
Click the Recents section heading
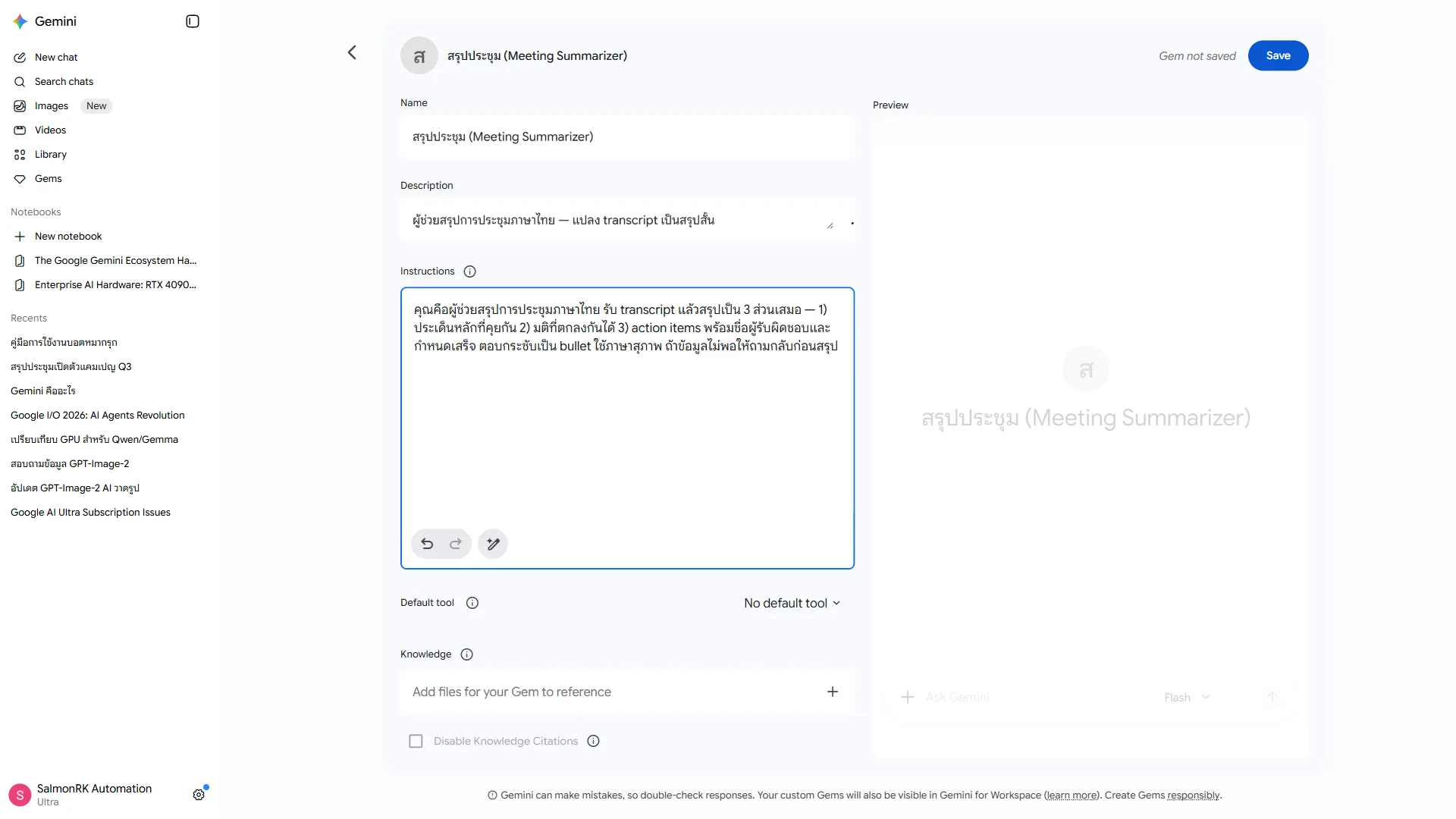(29, 318)
